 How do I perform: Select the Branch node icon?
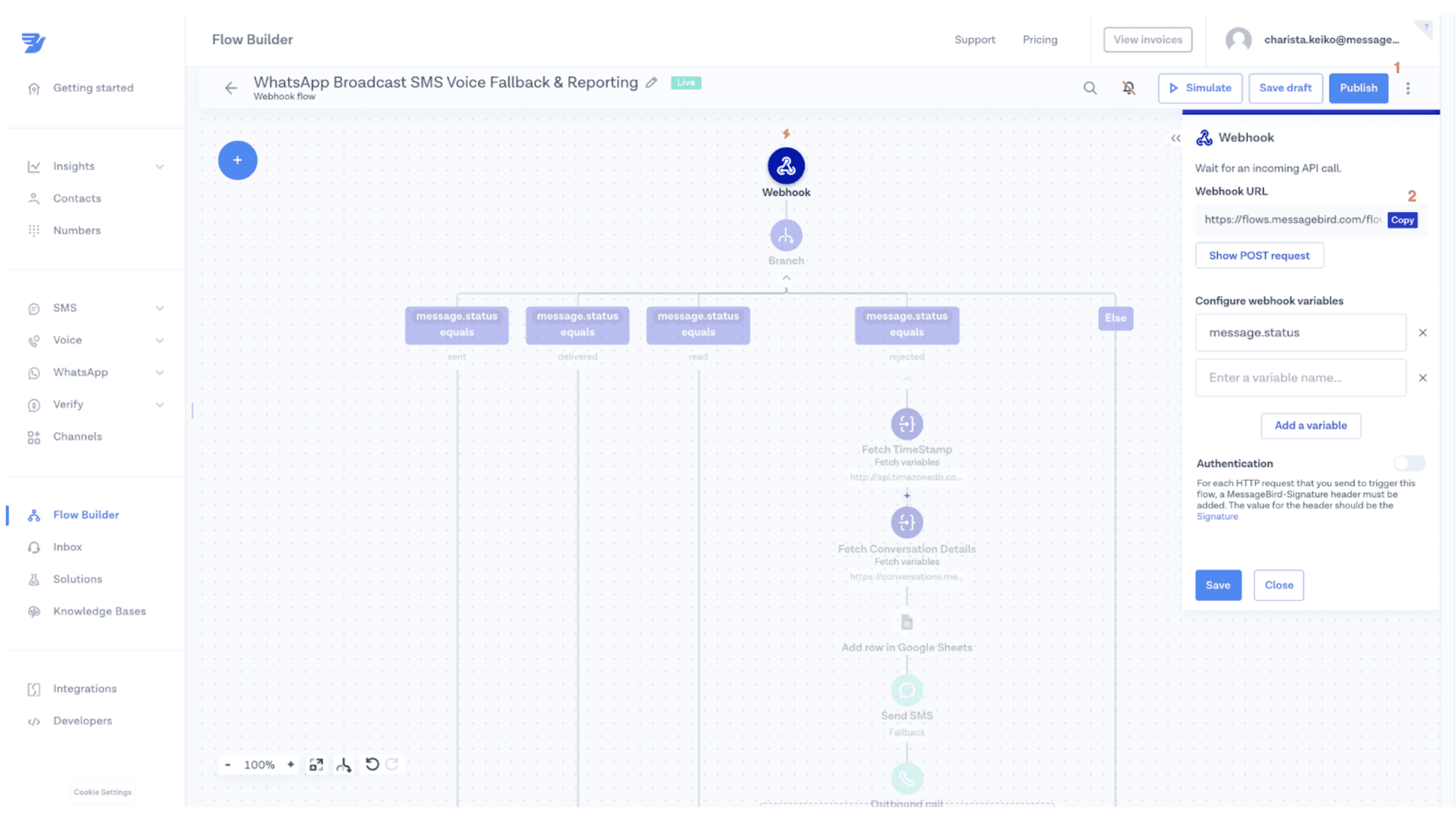(x=786, y=236)
